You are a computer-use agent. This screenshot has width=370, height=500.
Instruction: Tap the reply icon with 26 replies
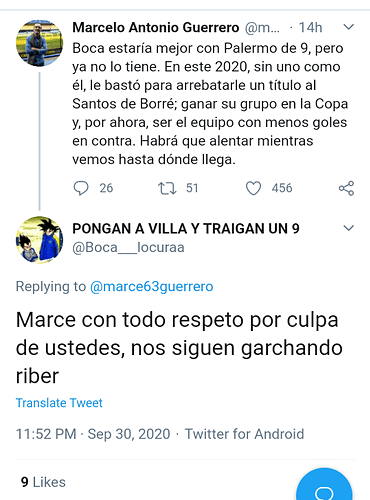pyautogui.click(x=81, y=188)
